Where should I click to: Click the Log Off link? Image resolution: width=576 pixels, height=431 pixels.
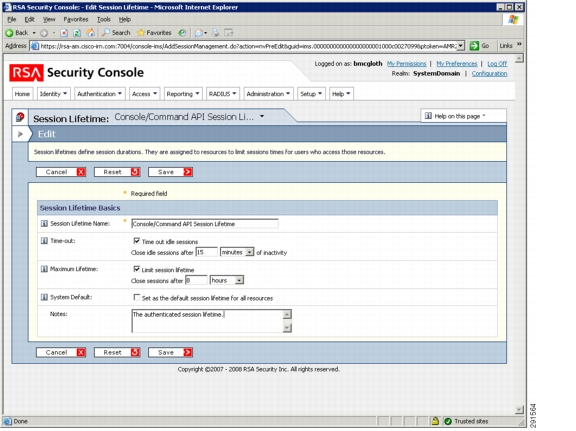[497, 64]
